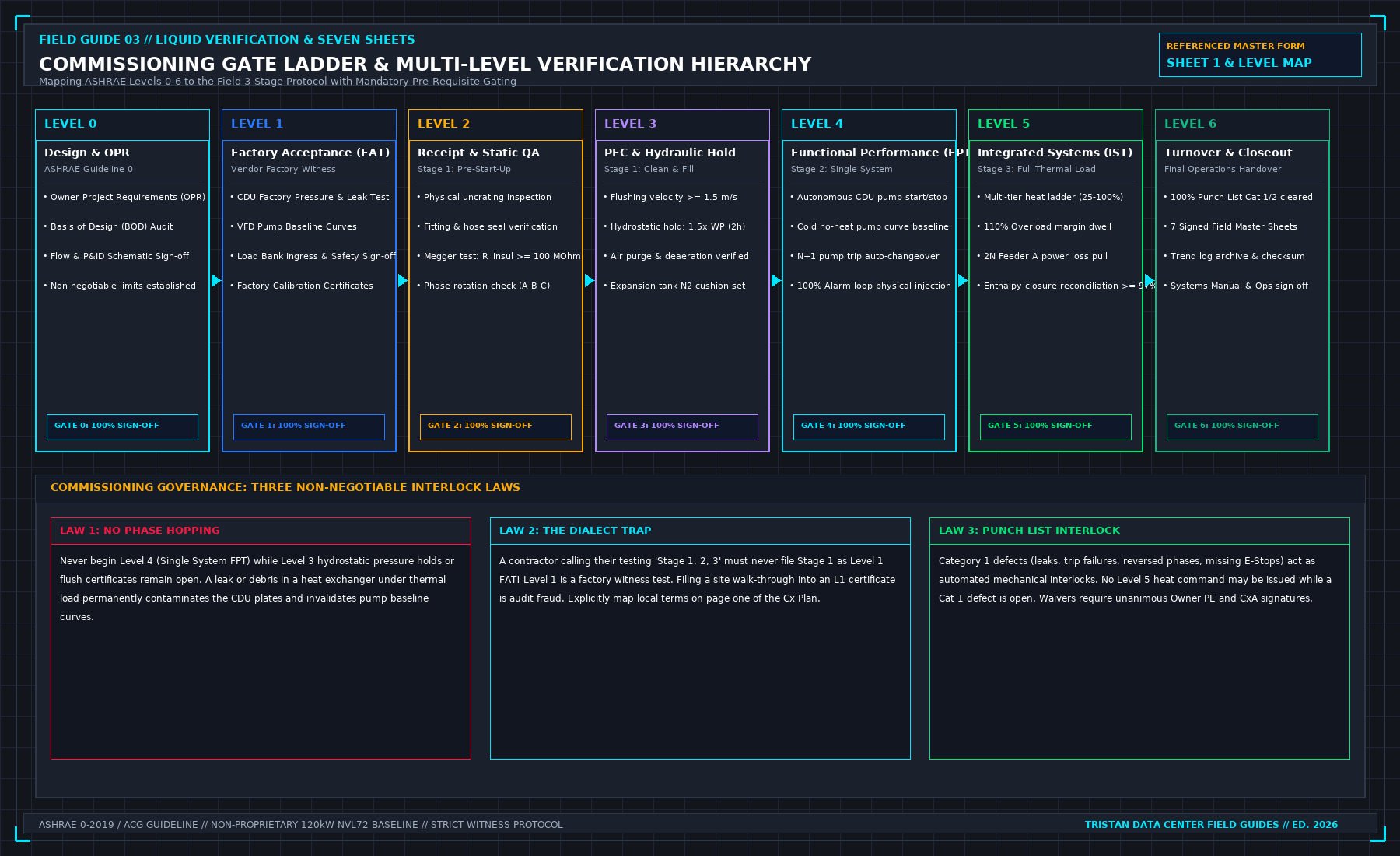Click the Commissioning Governance section heading
Viewport: 1400px width, 856px height.
(x=285, y=488)
